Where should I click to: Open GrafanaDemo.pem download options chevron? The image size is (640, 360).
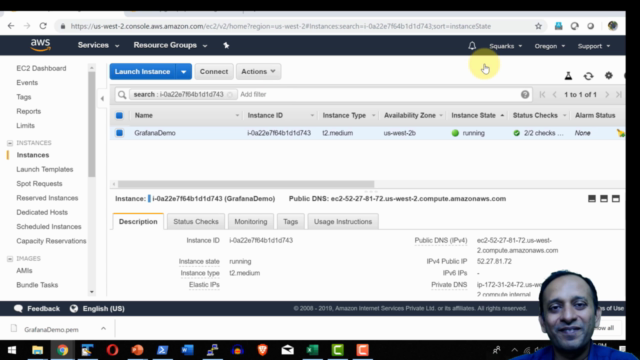pyautogui.click(x=103, y=329)
